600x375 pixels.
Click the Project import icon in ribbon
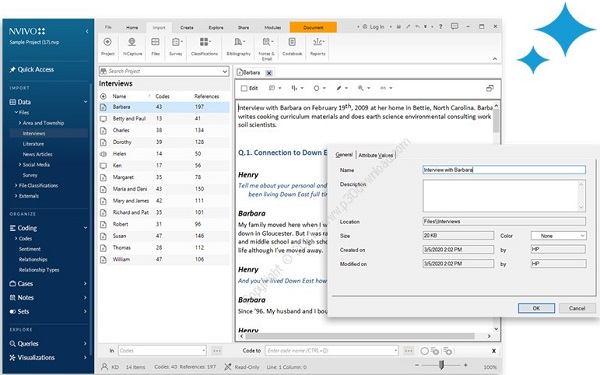pos(108,42)
